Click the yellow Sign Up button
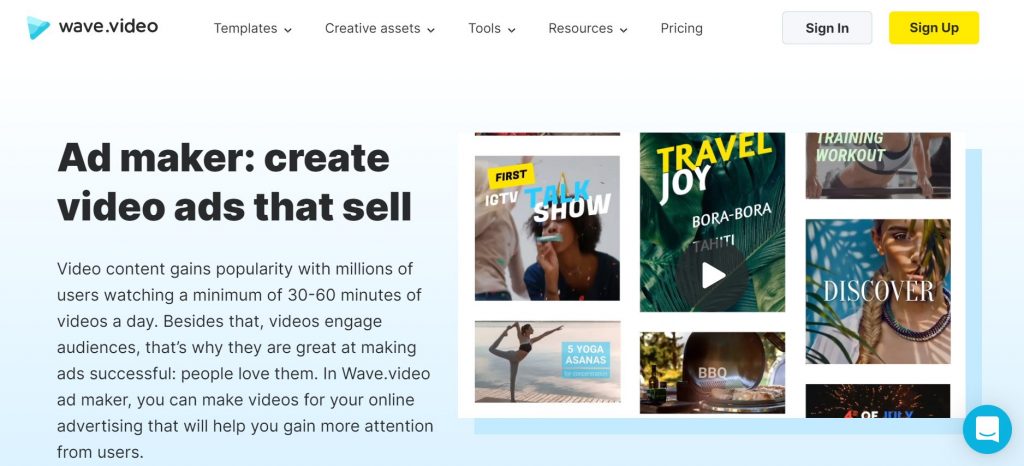Screen dimensions: 1024x466 [934, 28]
